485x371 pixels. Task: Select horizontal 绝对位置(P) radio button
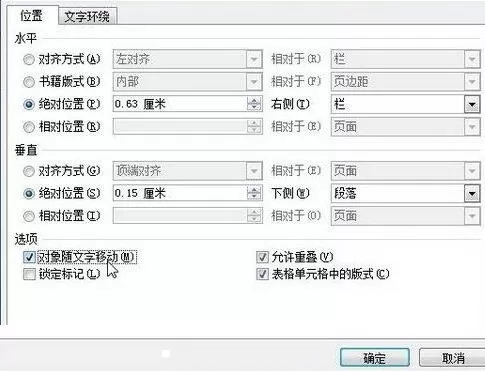pyautogui.click(x=29, y=104)
